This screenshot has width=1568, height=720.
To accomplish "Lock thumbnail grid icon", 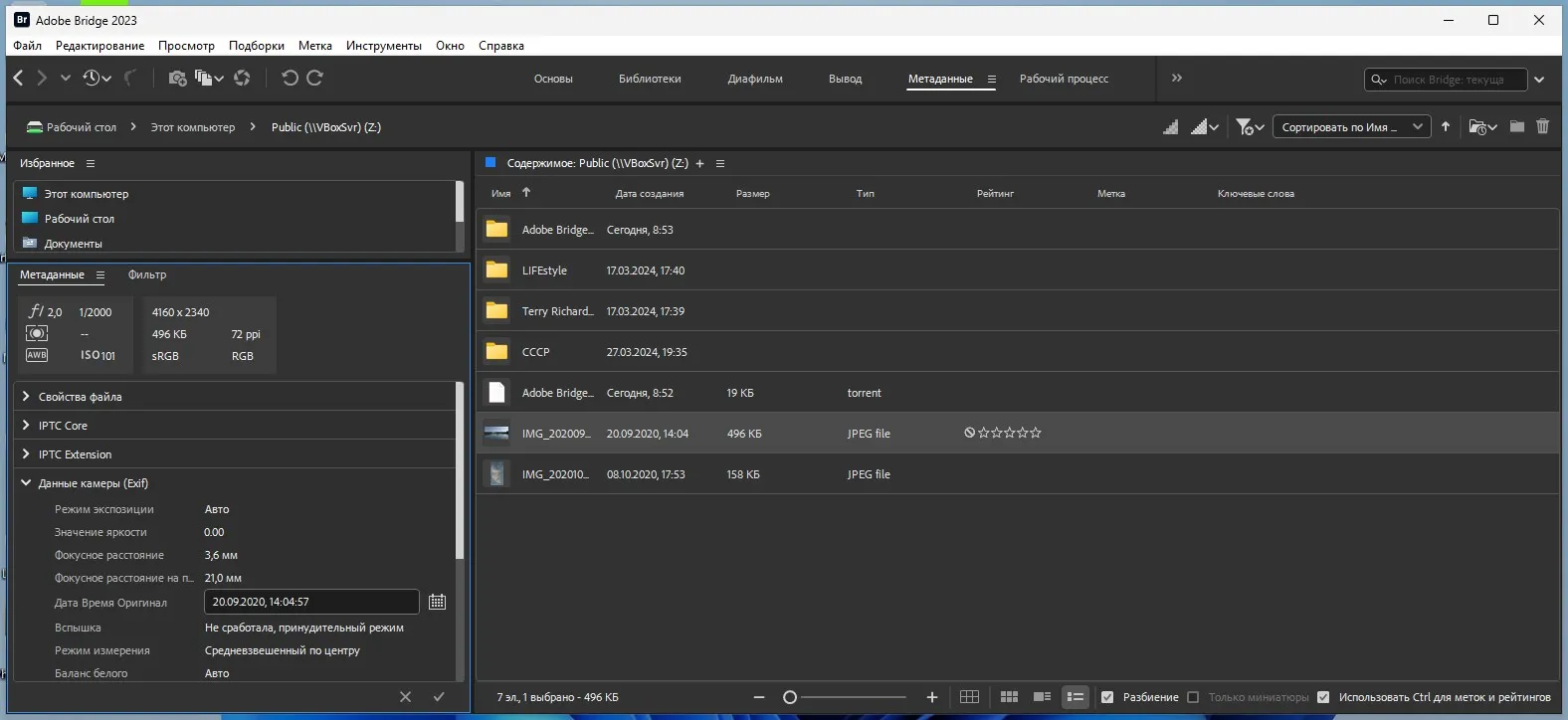I will pos(969,697).
